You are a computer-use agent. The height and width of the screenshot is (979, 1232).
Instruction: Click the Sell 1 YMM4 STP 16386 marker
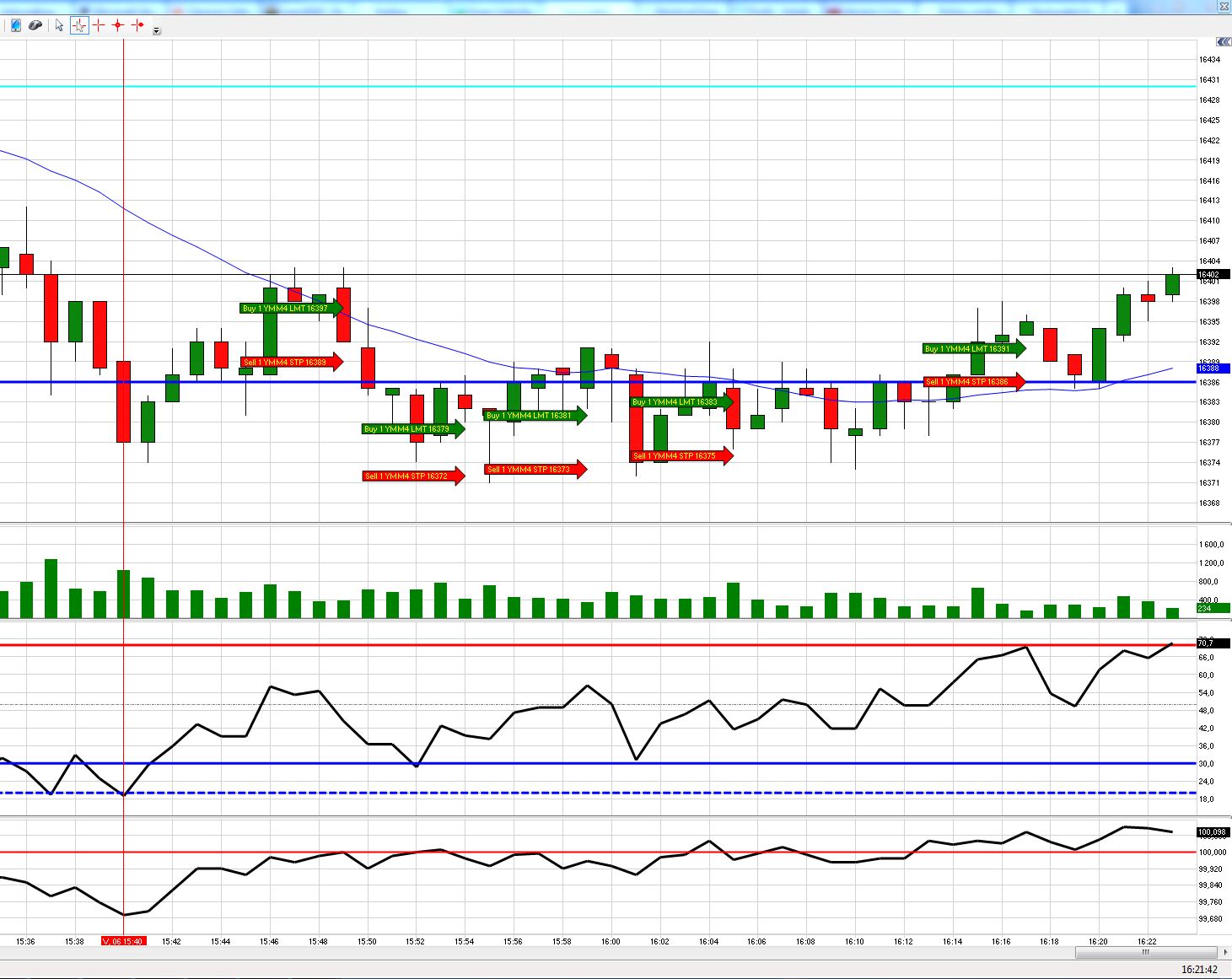point(975,382)
